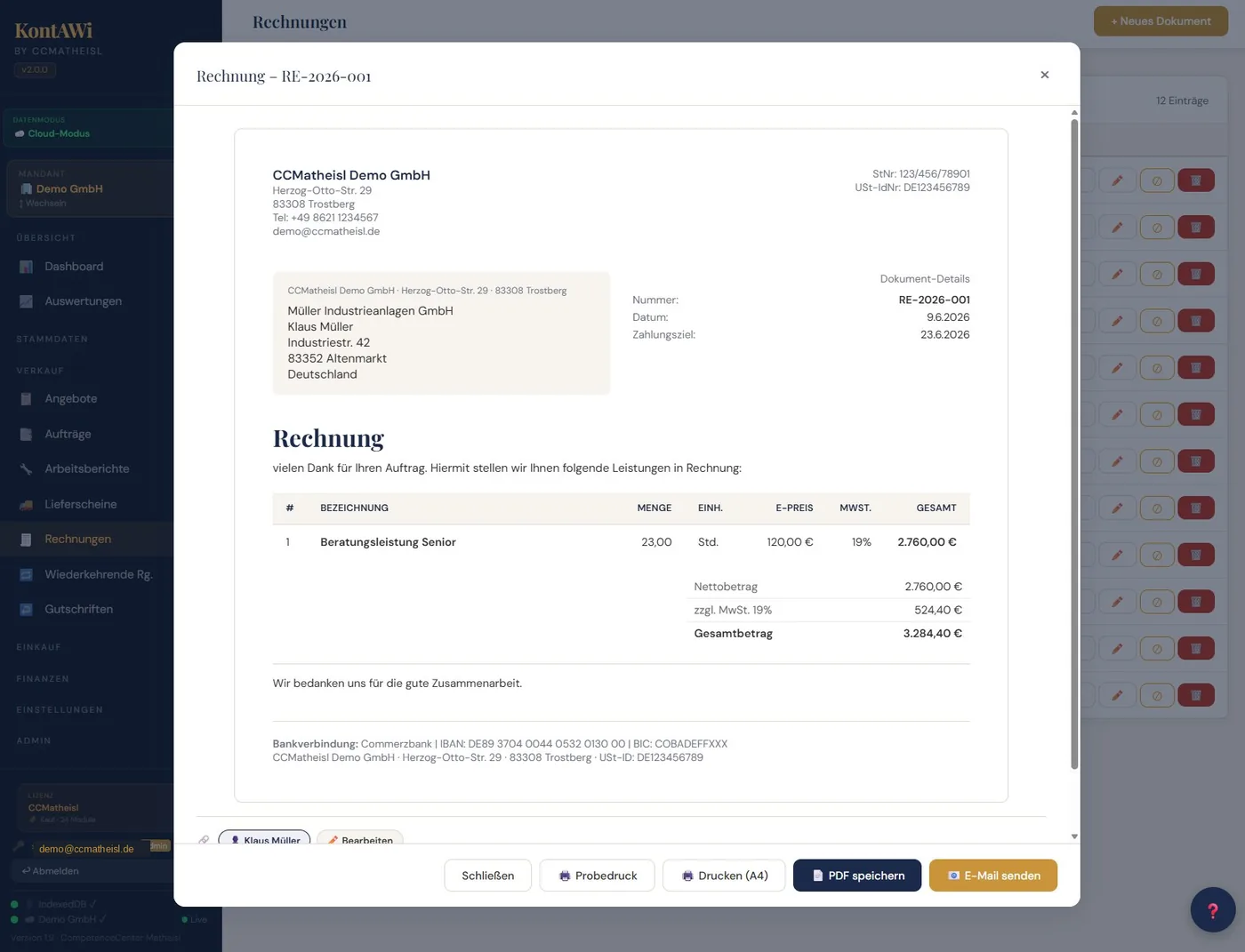The height and width of the screenshot is (952, 1245).
Task: Click invoice number RE-2026-001 in Dokument-Details
Action: (934, 300)
